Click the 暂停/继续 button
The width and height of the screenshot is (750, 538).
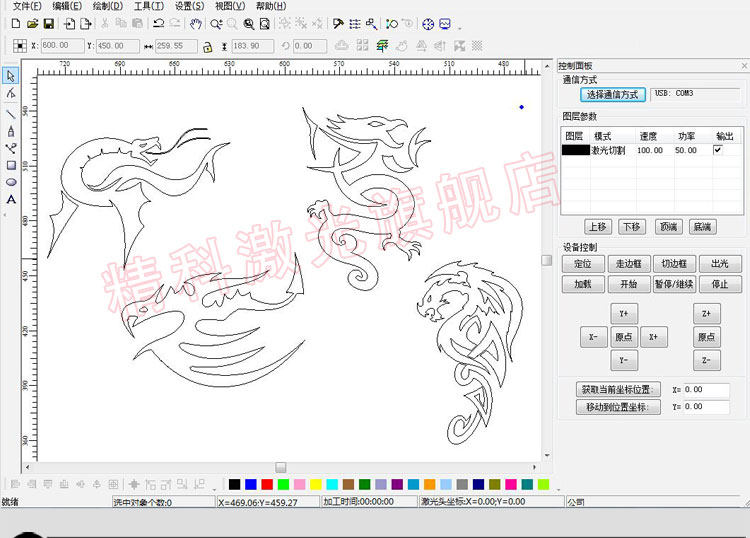tap(674, 284)
